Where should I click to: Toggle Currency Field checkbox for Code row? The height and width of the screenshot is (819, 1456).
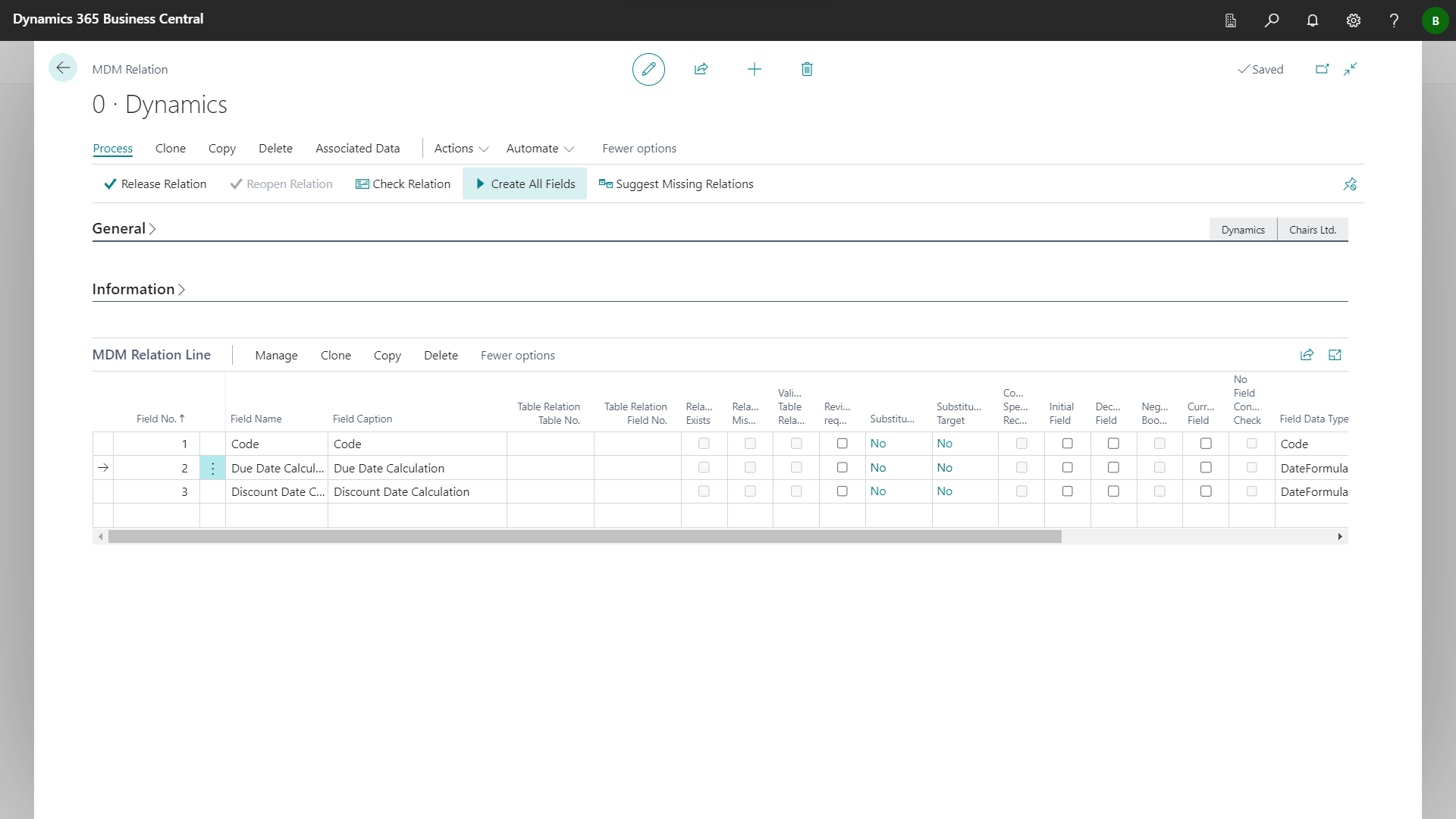click(1206, 444)
